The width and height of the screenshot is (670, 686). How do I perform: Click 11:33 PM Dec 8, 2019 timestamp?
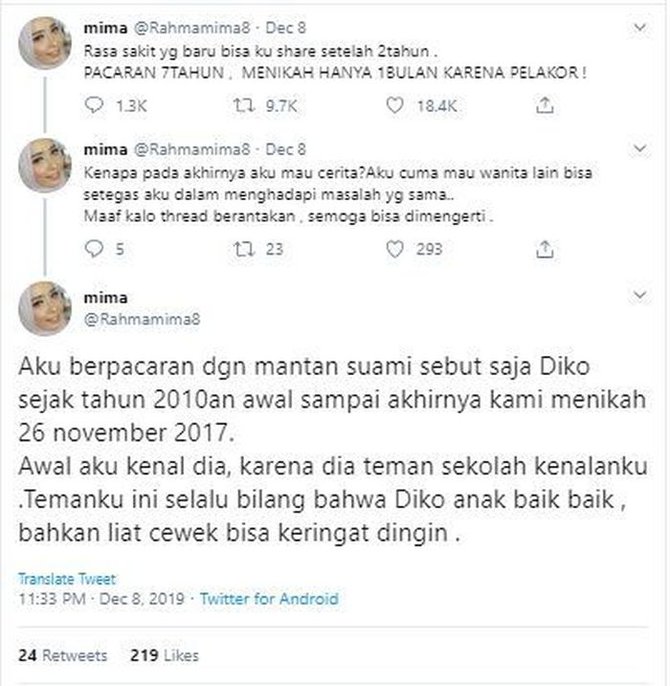102,598
